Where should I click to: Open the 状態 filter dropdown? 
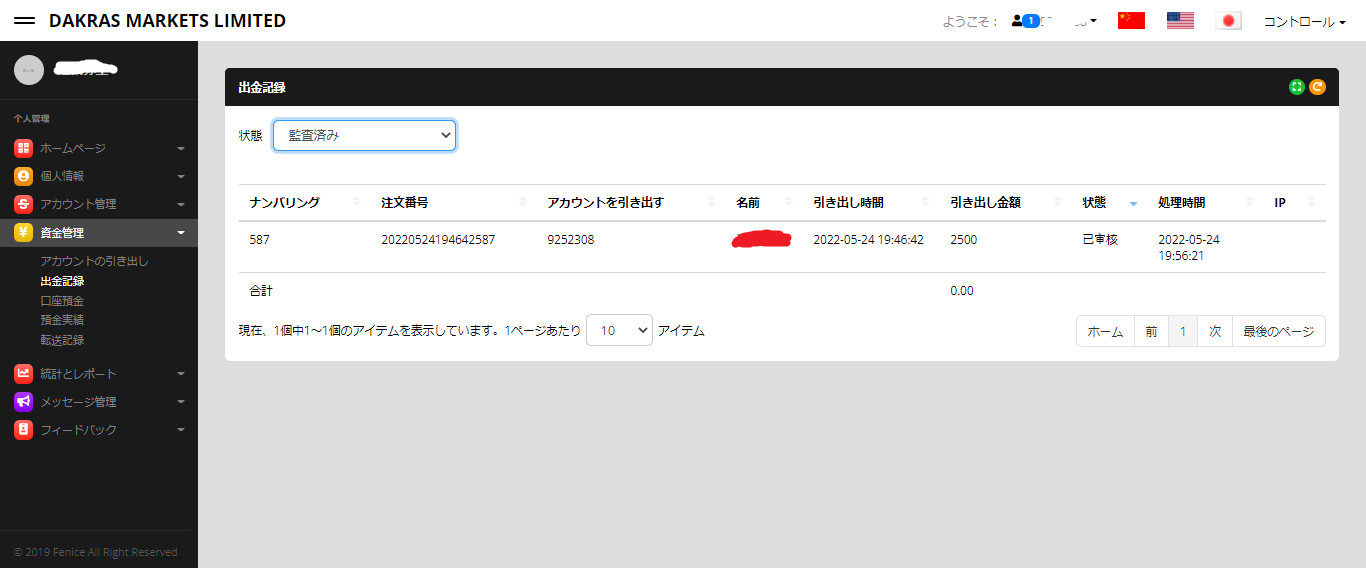[x=364, y=135]
